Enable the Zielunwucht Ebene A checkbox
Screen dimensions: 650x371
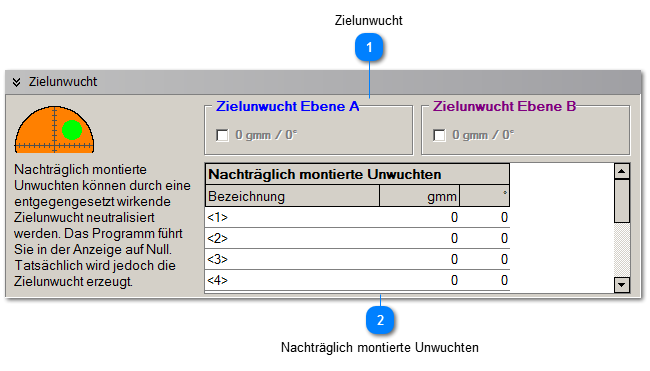[222, 135]
